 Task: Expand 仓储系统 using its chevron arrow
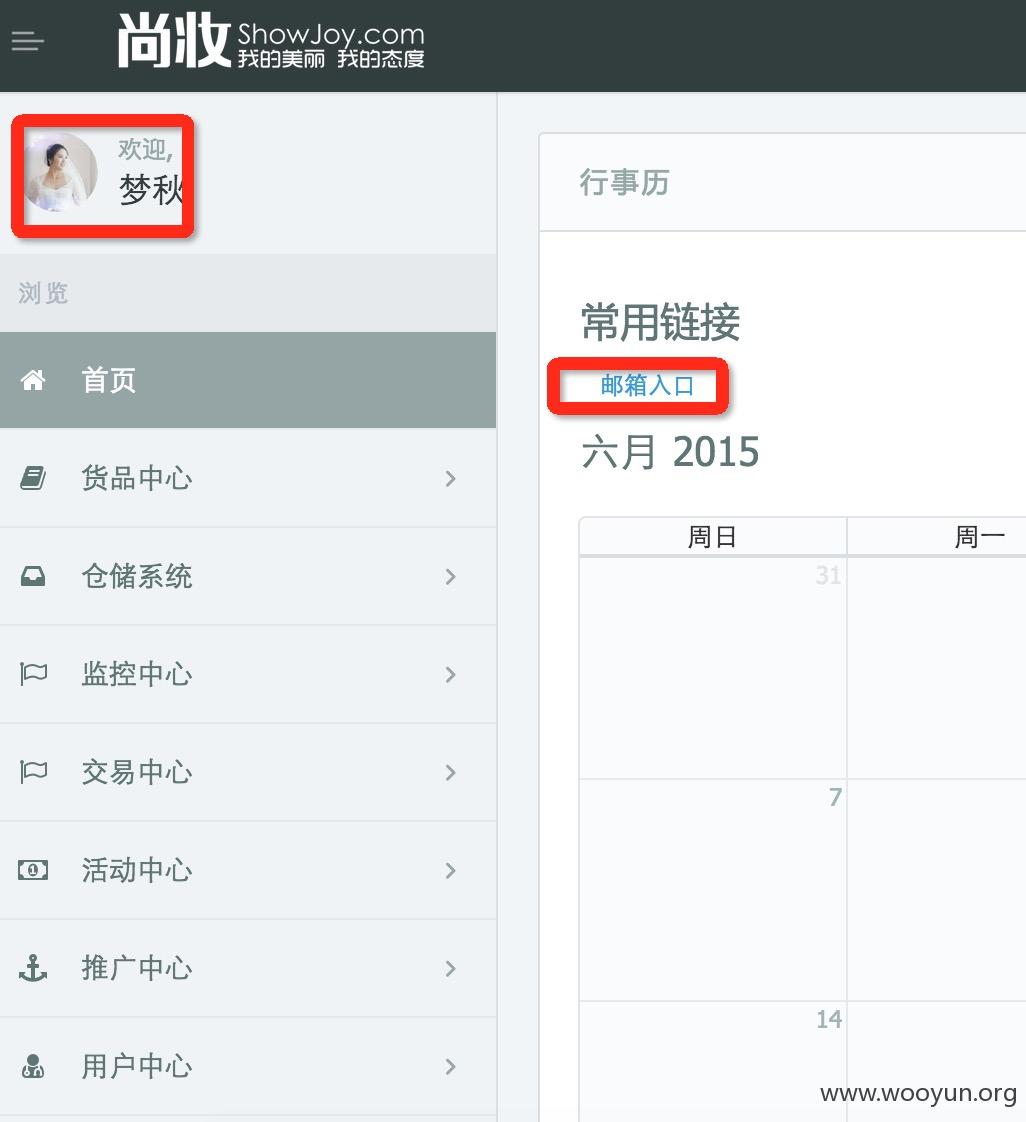[x=450, y=577]
